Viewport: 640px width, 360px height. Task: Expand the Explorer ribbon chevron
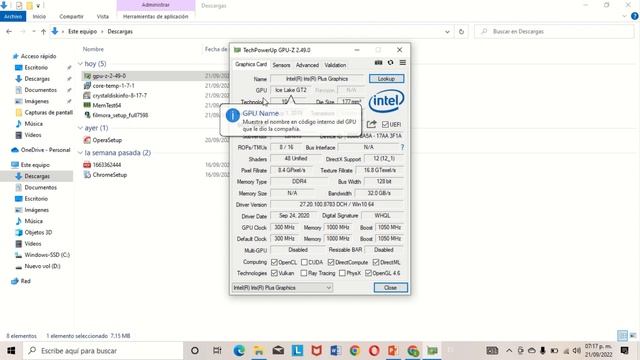pos(624,16)
